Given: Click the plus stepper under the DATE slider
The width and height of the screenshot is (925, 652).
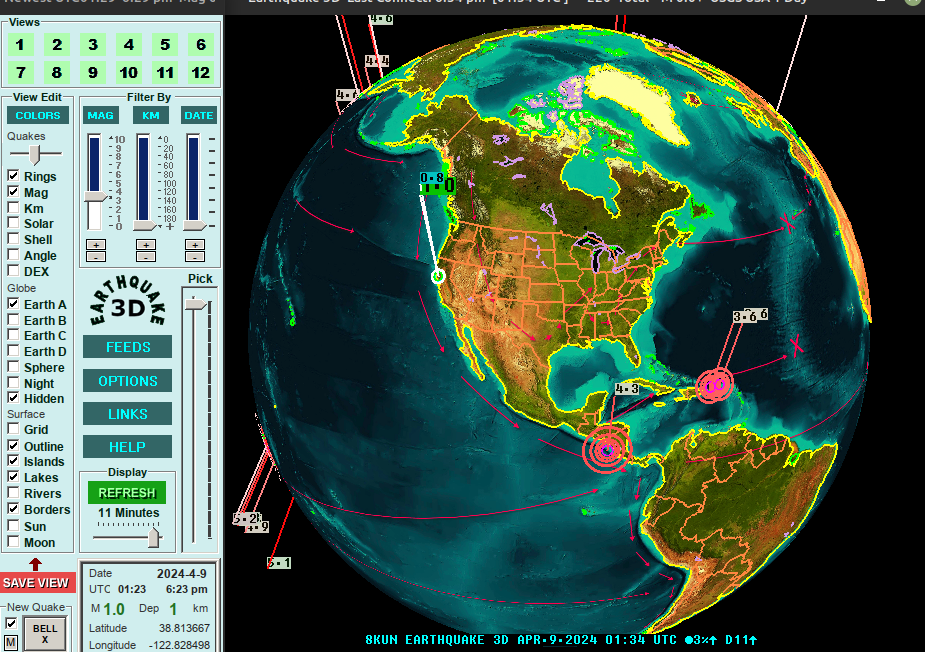Looking at the screenshot, I should click(195, 245).
